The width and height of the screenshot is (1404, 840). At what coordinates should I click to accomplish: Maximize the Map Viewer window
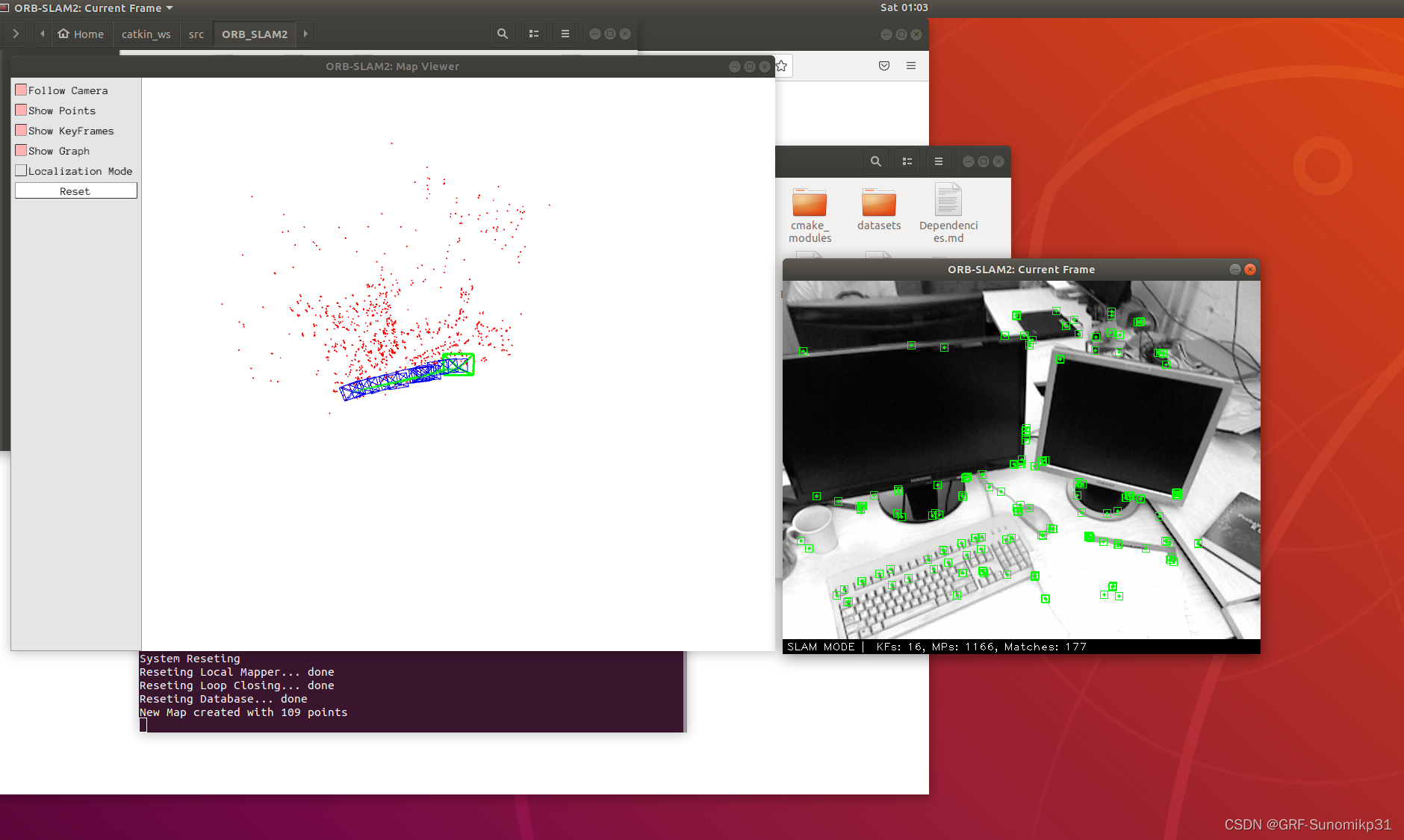[x=750, y=66]
